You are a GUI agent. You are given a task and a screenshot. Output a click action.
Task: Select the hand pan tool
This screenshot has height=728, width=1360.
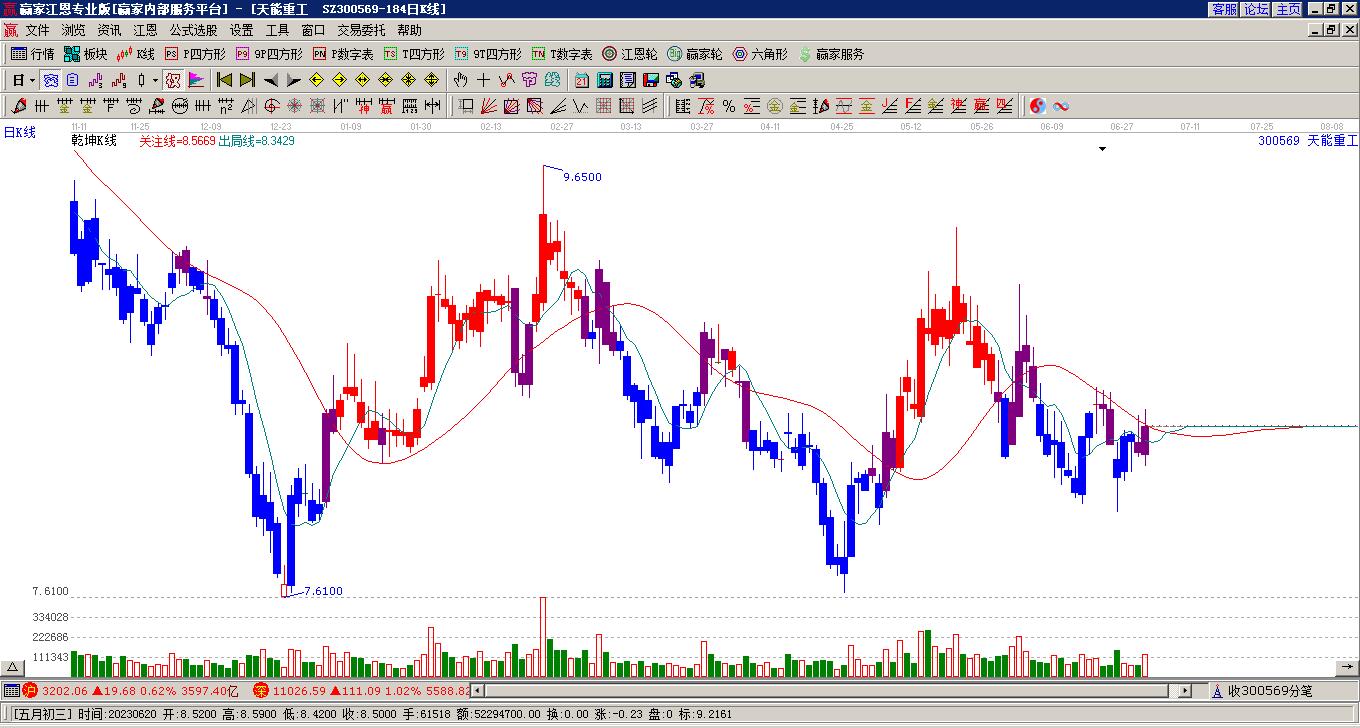460,80
